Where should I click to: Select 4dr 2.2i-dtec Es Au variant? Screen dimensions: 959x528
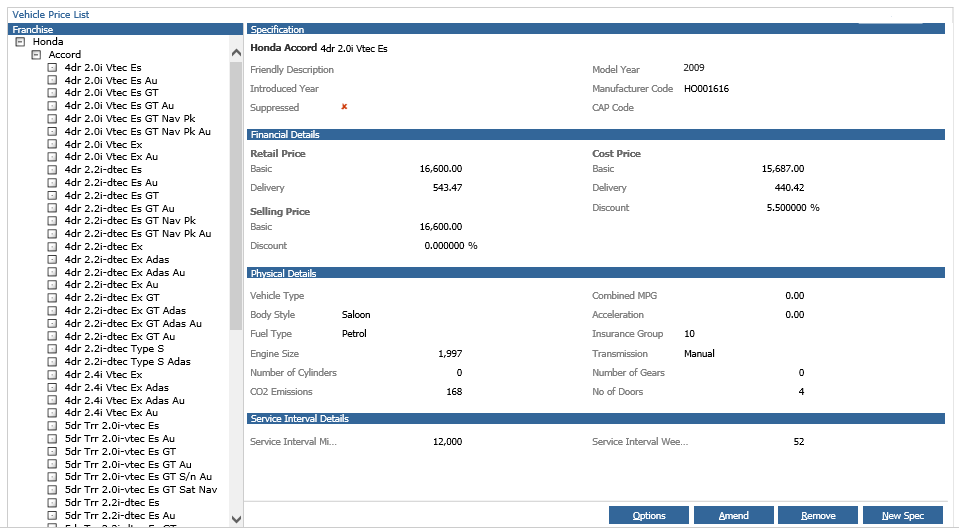[111, 182]
